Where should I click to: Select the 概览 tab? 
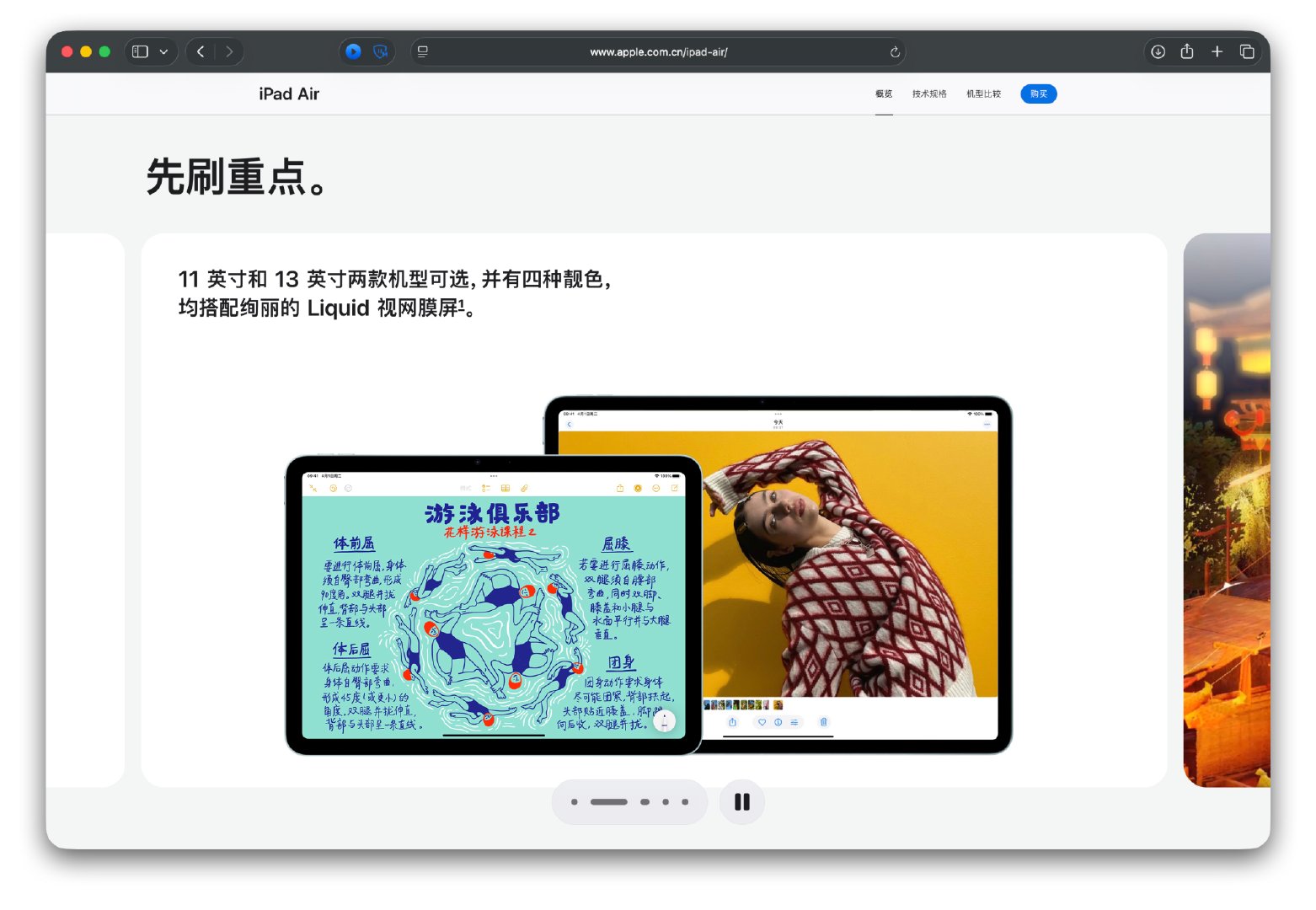click(x=884, y=94)
